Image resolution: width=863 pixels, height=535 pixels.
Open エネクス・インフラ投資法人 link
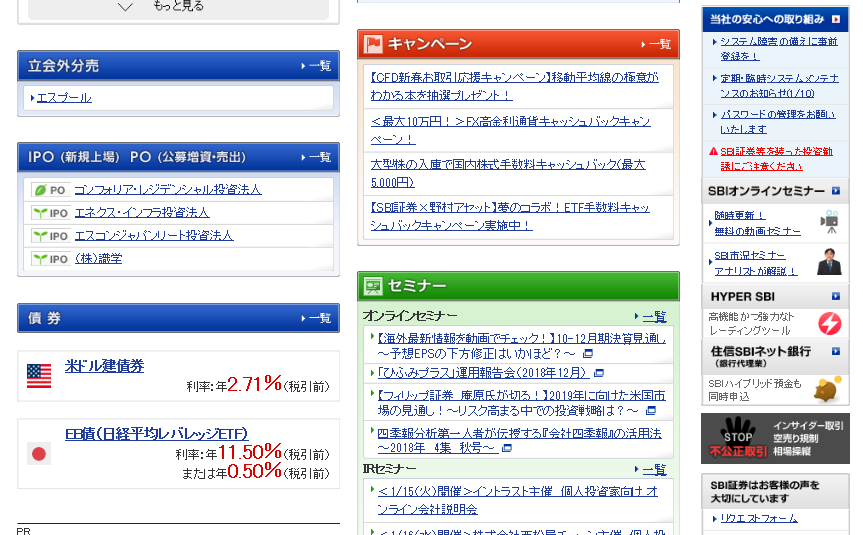point(142,212)
